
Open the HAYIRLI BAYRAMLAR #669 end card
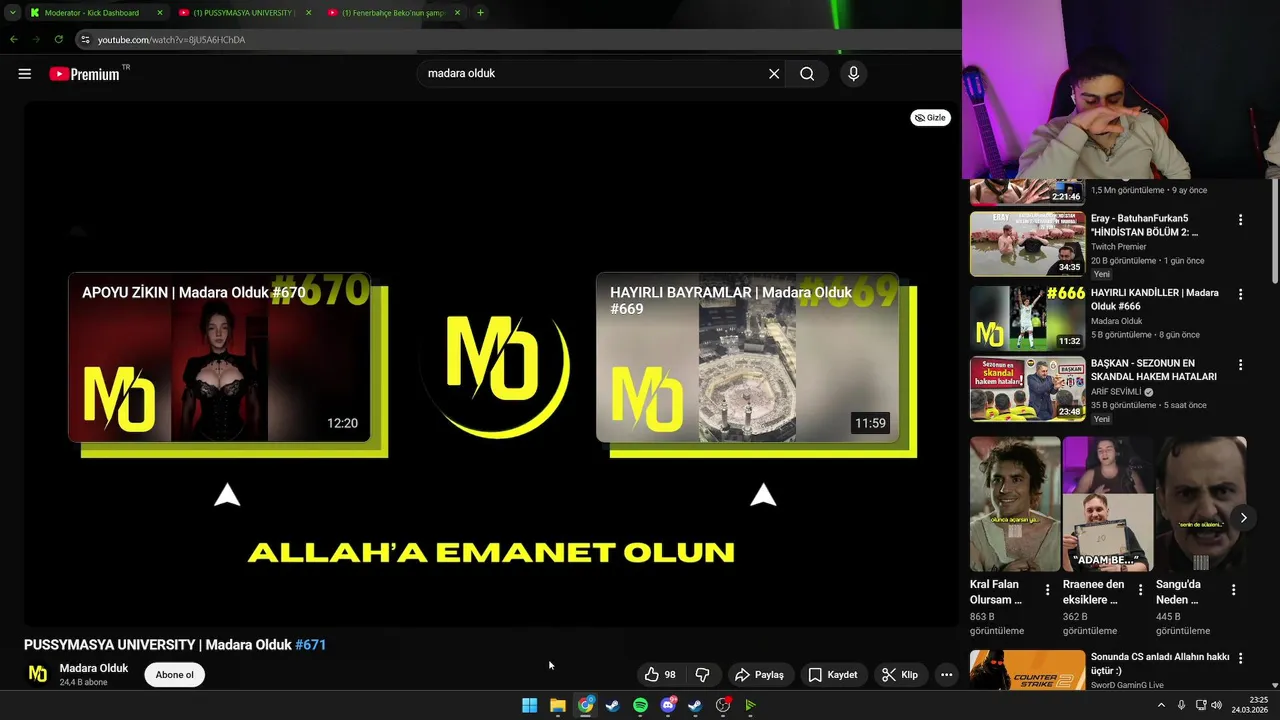[747, 357]
